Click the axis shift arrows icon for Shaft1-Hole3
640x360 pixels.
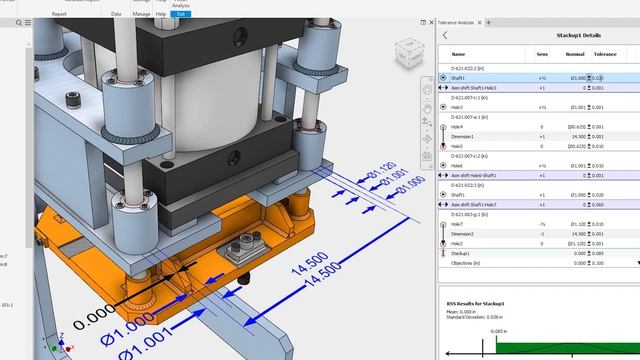(443, 88)
